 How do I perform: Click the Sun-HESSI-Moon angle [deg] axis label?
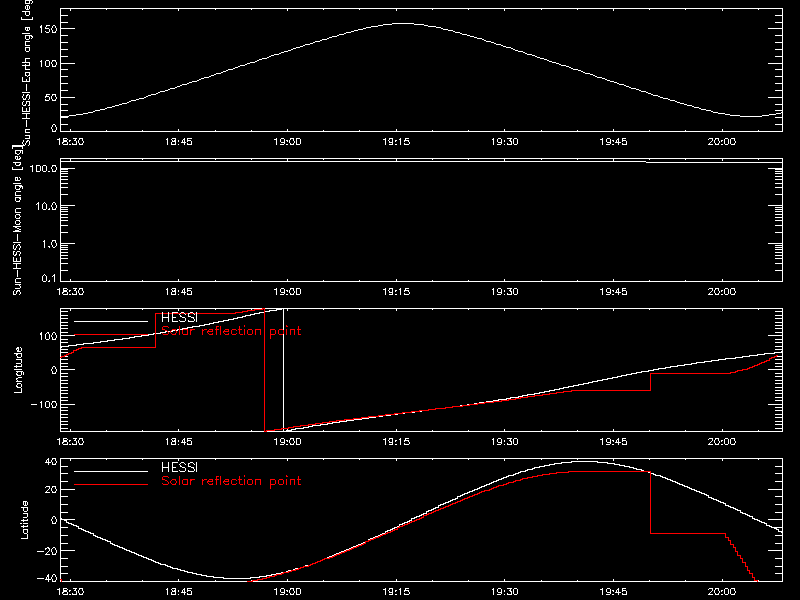click(x=17, y=219)
